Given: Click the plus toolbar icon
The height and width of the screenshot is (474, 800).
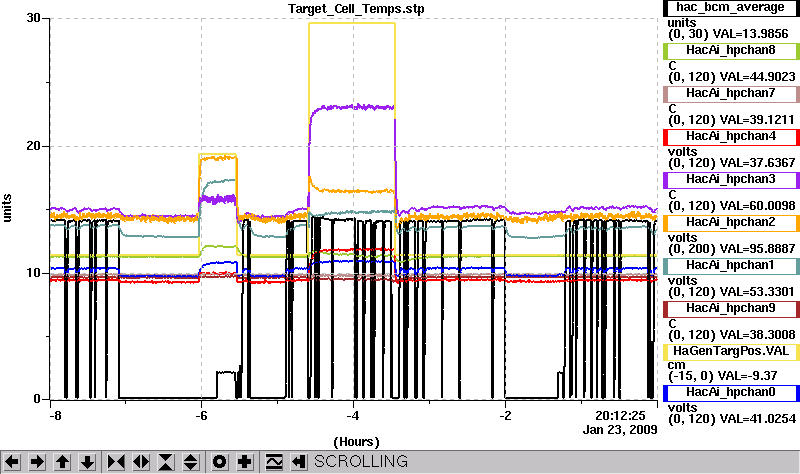Looking at the screenshot, I should (x=245, y=462).
